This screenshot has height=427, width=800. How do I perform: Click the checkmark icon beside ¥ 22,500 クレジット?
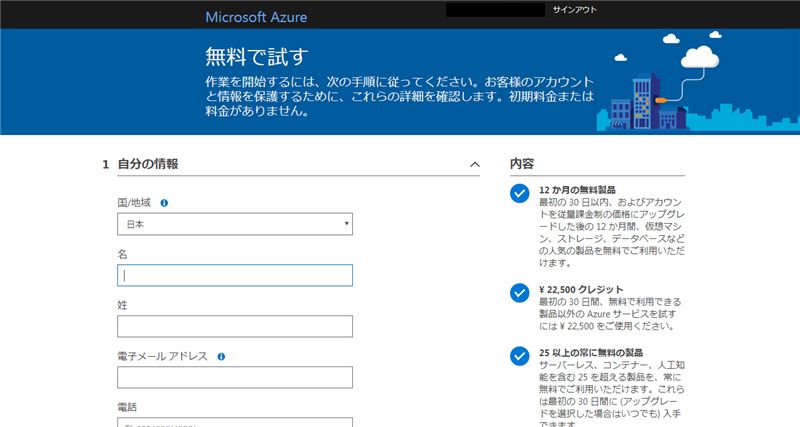(519, 293)
